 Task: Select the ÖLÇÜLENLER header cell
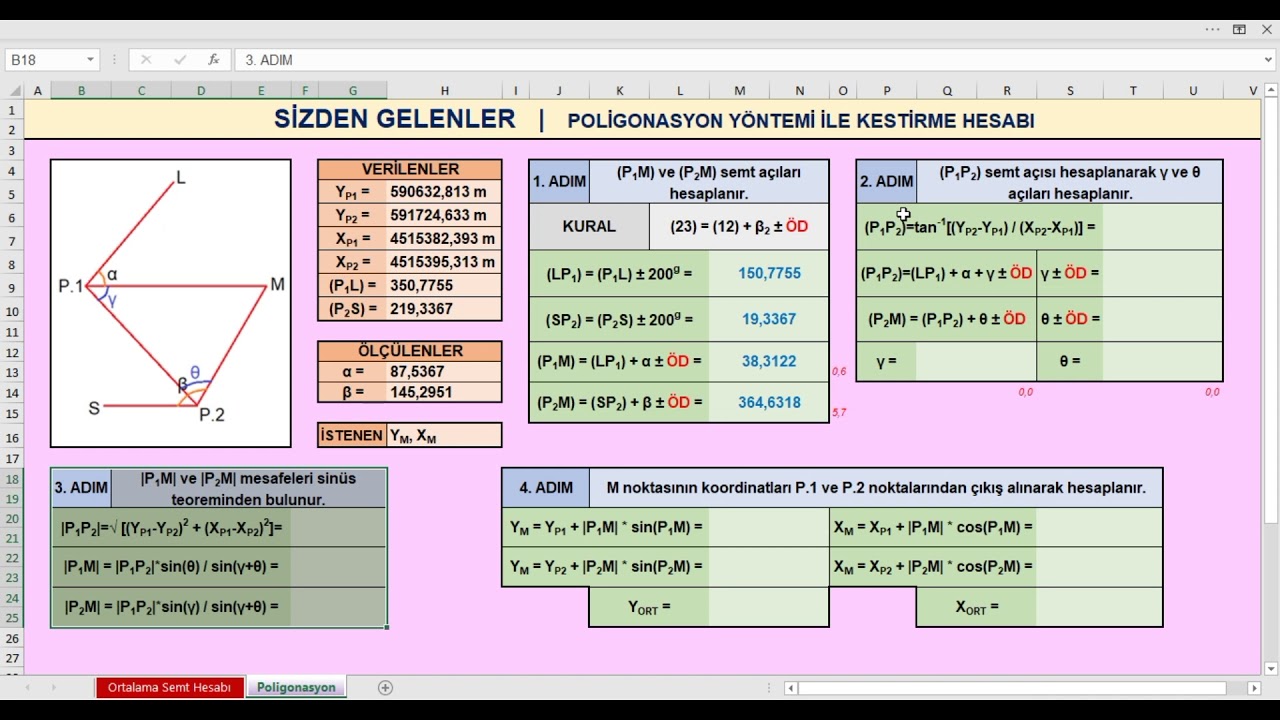[410, 351]
